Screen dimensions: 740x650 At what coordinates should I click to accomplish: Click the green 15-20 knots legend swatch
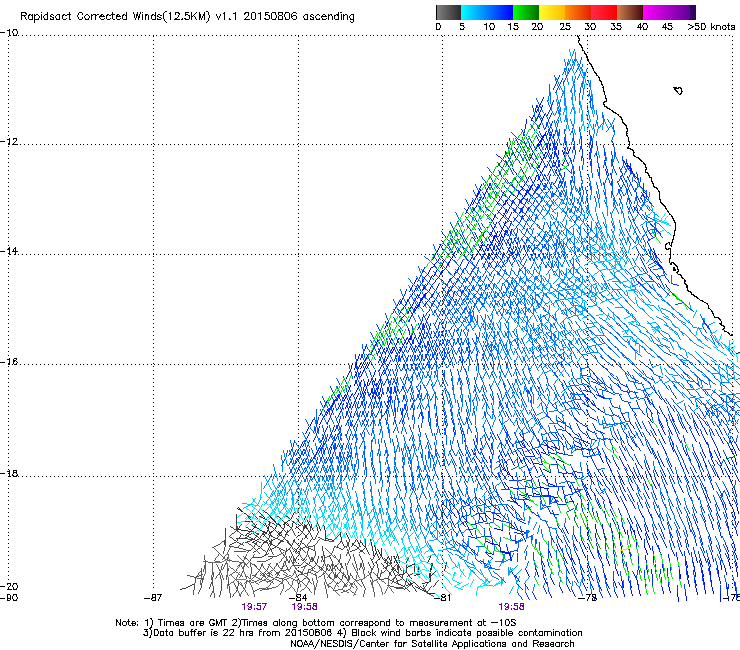tap(526, 12)
